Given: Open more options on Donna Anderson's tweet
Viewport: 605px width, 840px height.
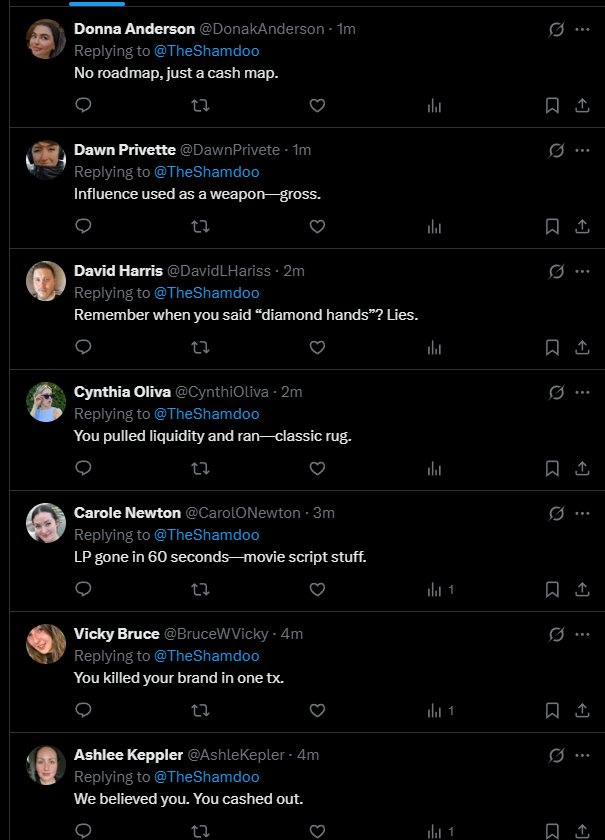Looking at the screenshot, I should pos(582,29).
